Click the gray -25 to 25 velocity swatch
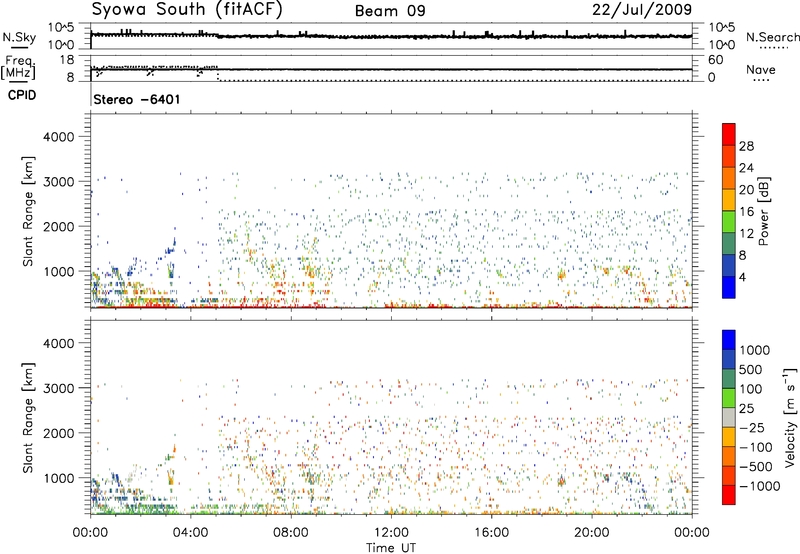This screenshot has width=800, height=554. [729, 417]
